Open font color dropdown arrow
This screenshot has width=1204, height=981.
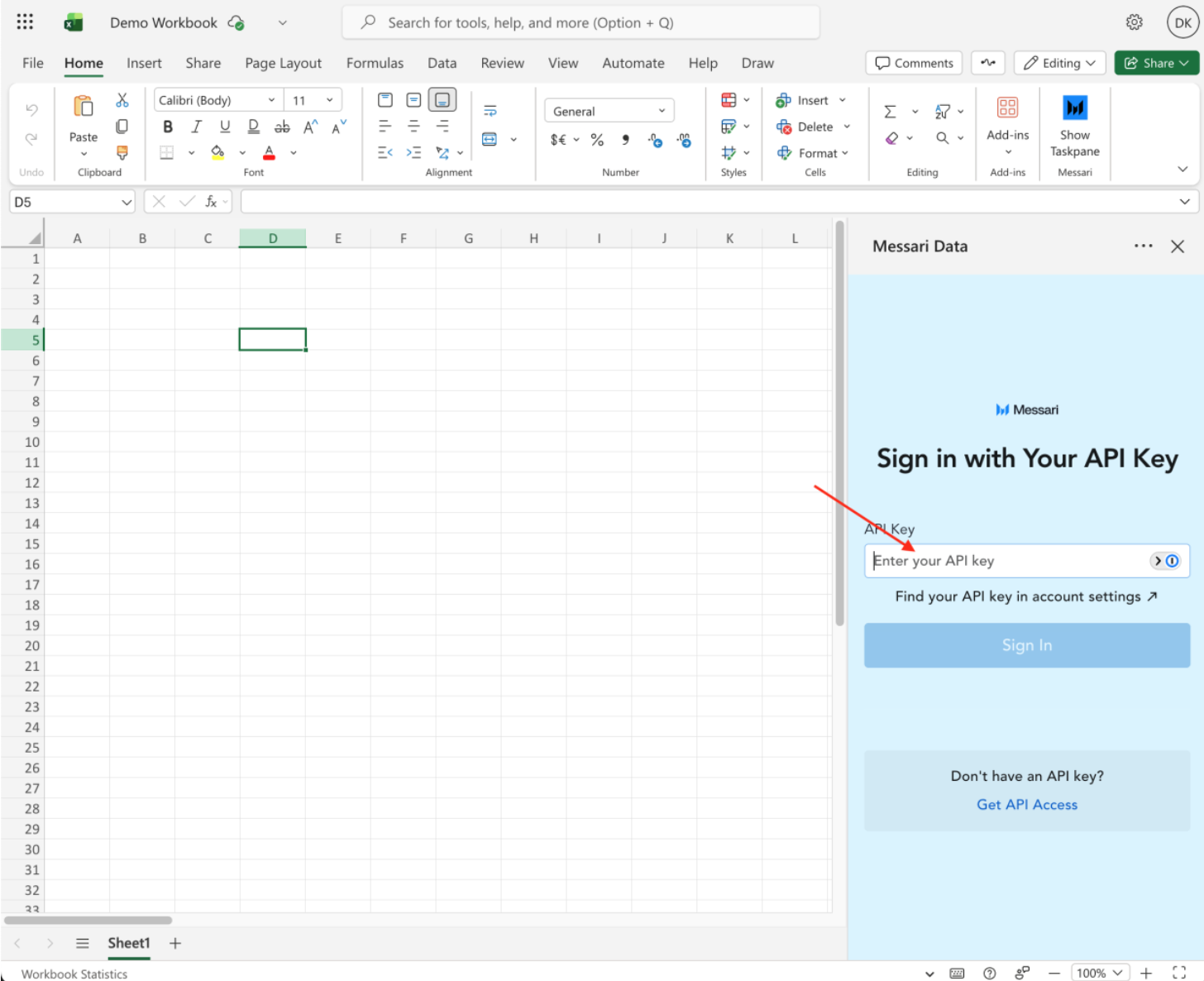point(294,153)
